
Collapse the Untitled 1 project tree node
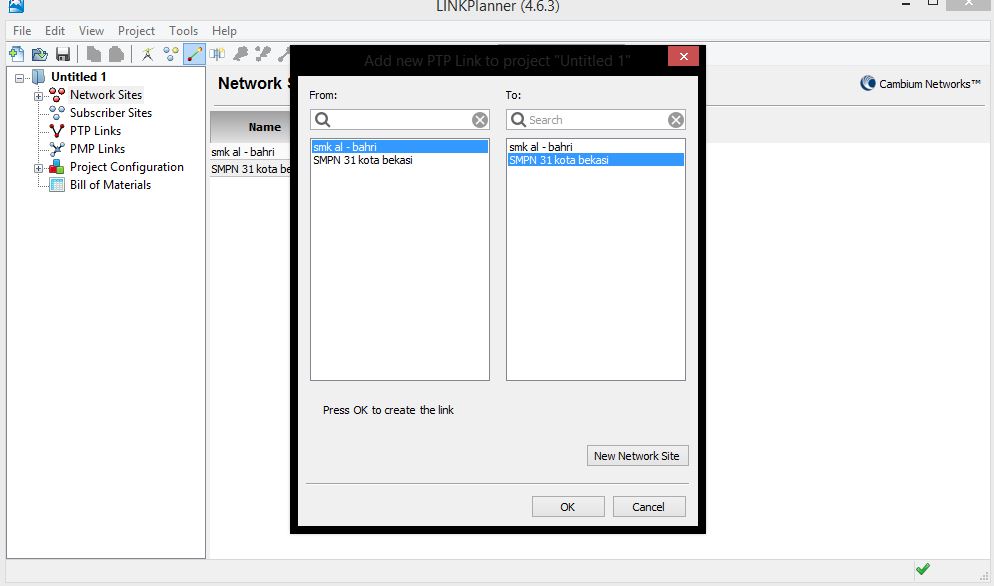(20, 78)
